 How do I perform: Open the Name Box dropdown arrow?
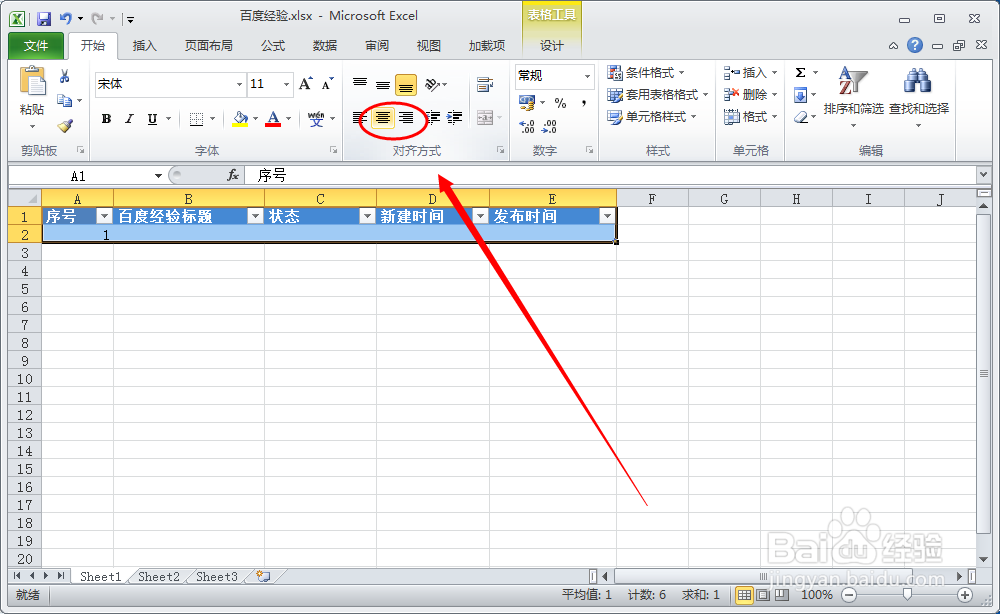tap(158, 175)
